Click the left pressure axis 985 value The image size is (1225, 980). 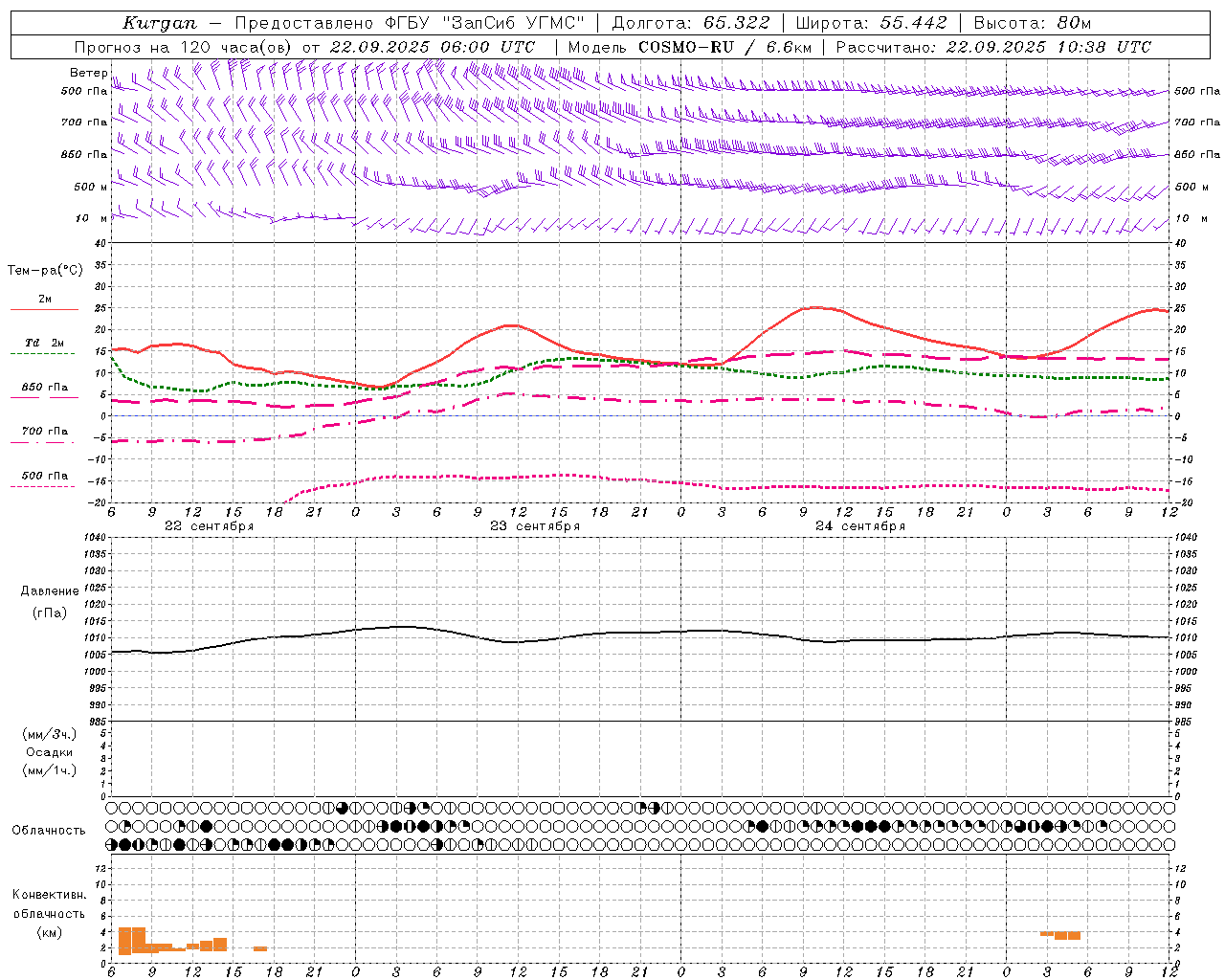[96, 721]
